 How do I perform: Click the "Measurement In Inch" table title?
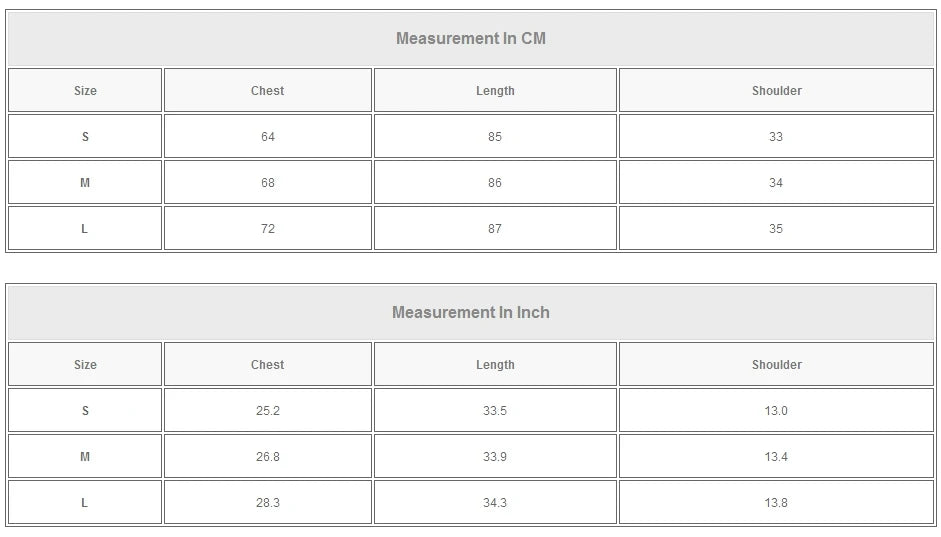pyautogui.click(x=470, y=313)
